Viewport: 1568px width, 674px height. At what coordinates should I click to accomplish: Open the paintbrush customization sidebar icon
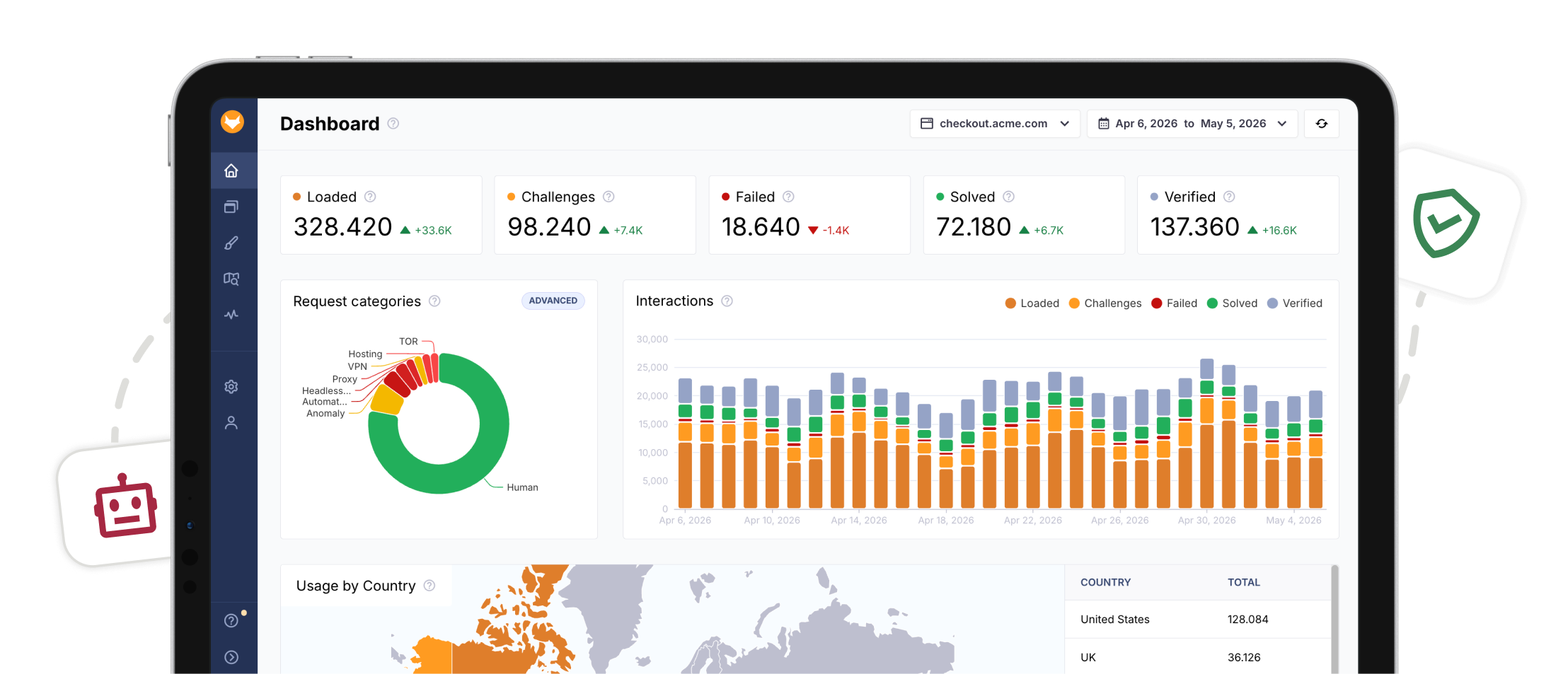click(x=231, y=243)
